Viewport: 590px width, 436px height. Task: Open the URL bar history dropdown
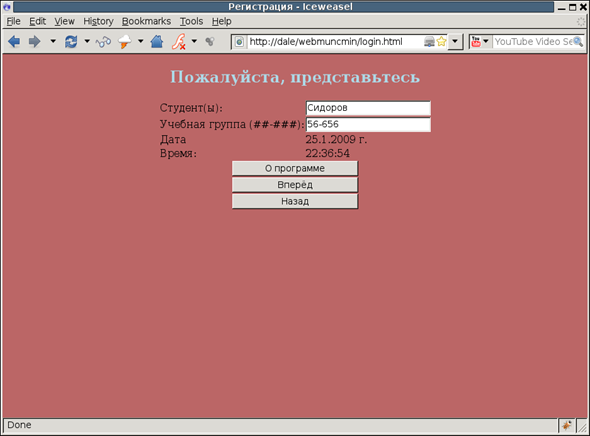[x=455, y=41]
